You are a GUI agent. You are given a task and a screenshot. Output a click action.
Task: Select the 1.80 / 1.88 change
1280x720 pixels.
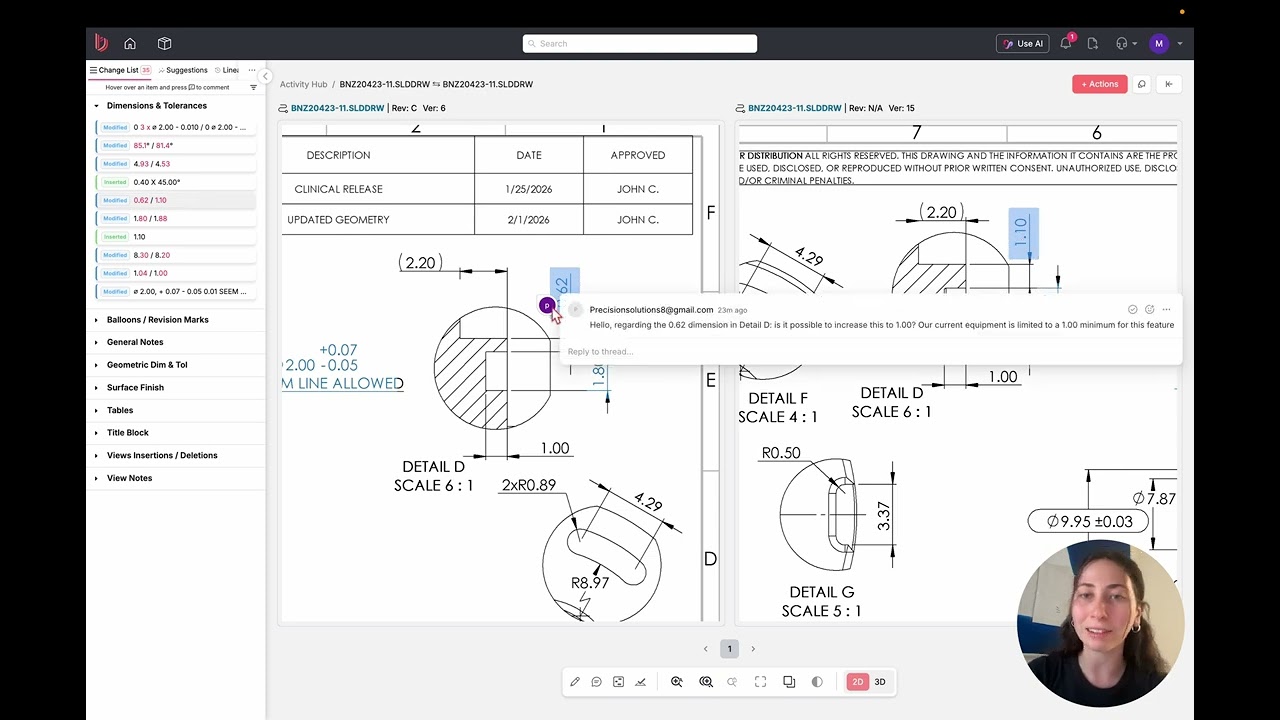click(175, 218)
